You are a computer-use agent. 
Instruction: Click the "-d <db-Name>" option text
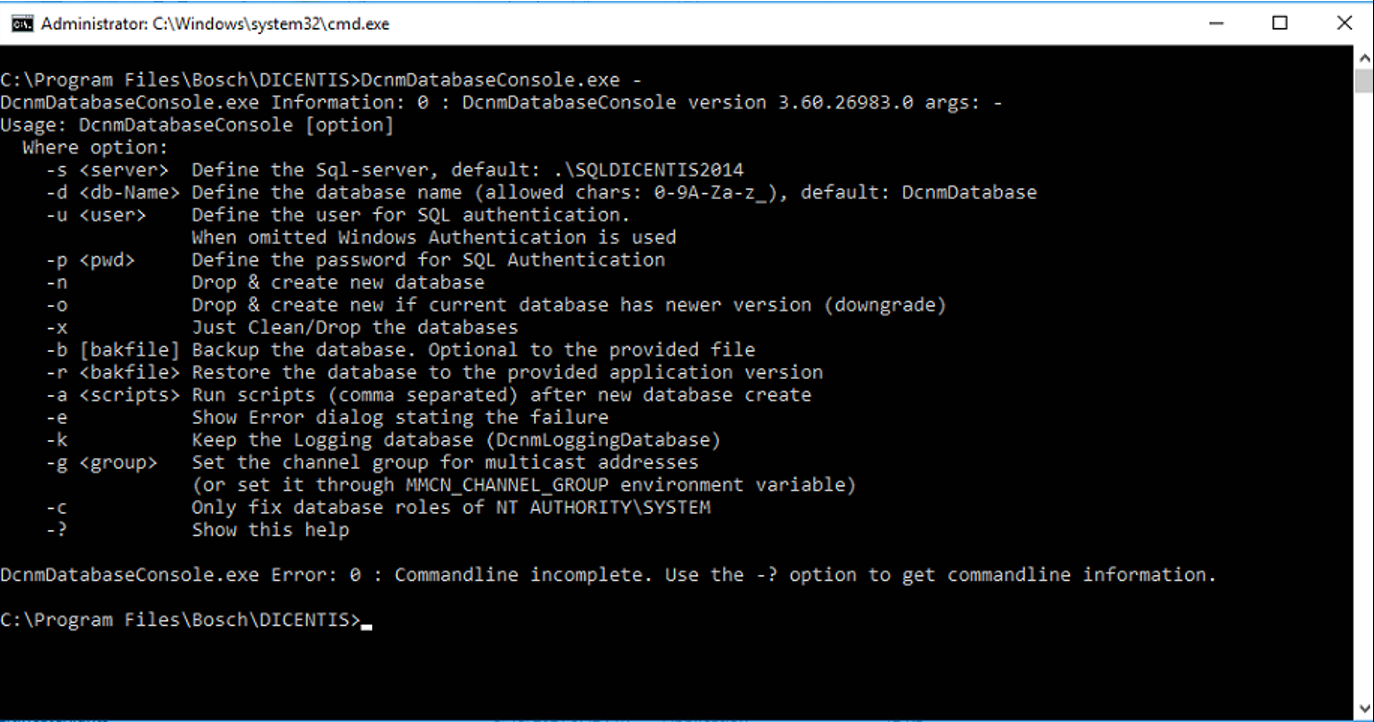(x=113, y=192)
